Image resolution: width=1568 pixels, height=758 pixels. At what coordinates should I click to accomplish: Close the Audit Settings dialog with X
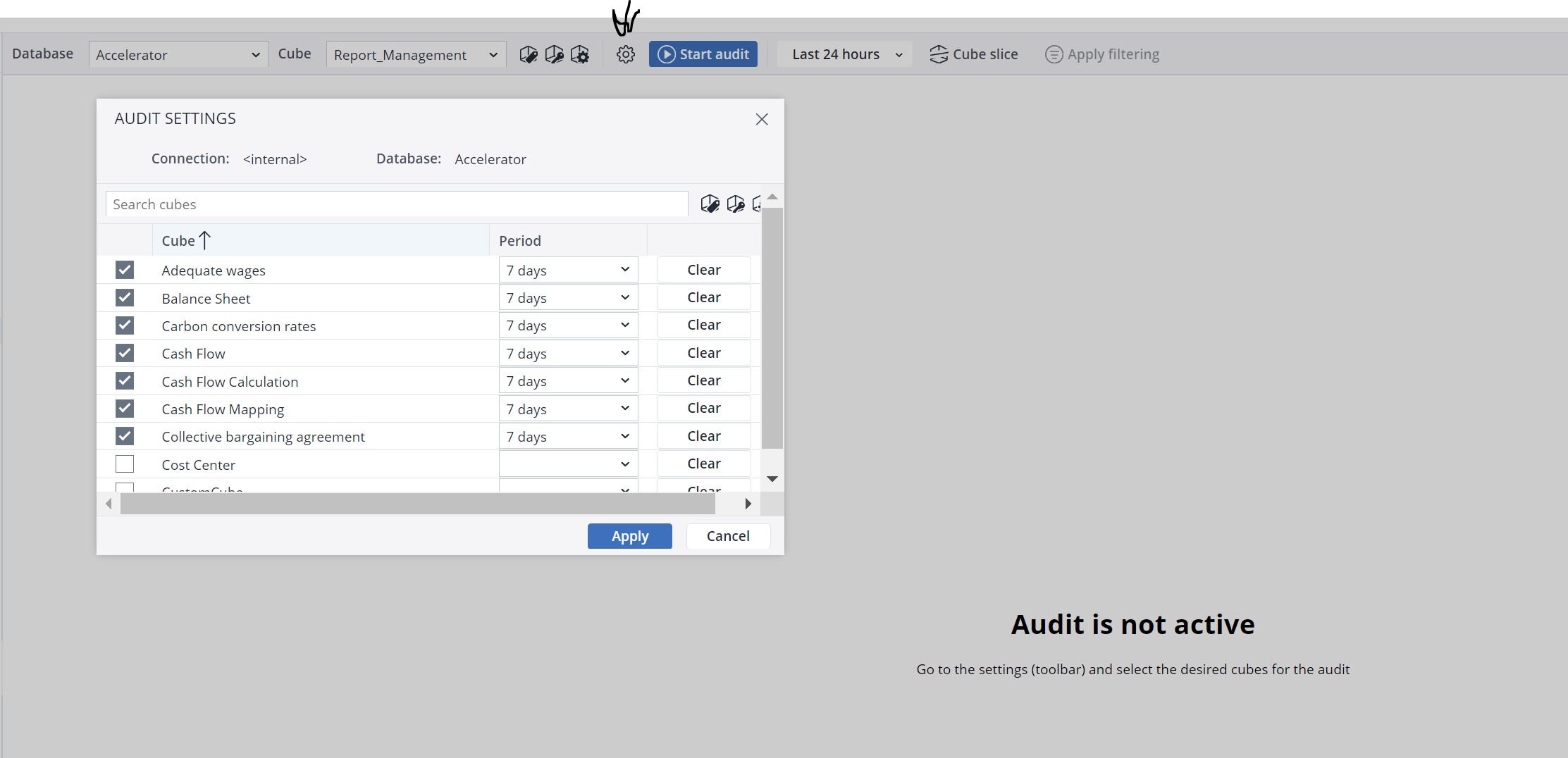pos(761,120)
